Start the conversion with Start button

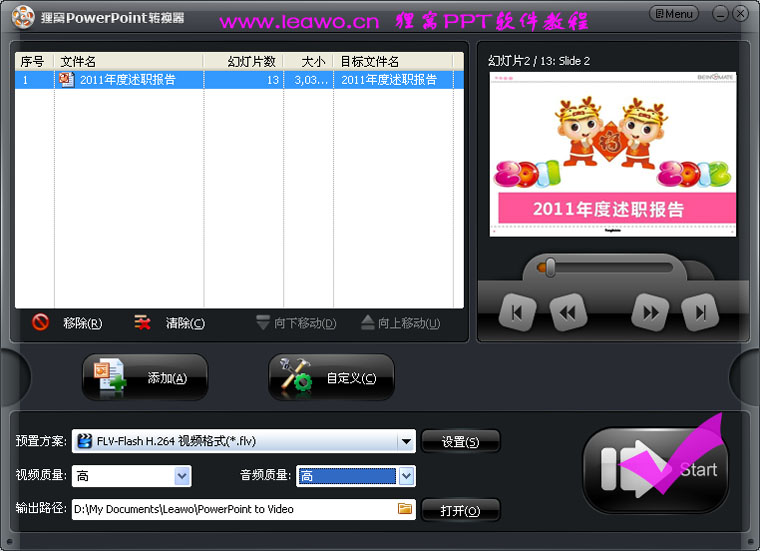click(x=655, y=470)
